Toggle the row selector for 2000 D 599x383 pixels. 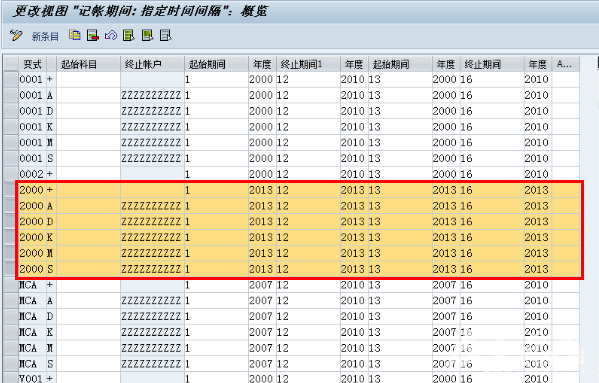pos(11,221)
